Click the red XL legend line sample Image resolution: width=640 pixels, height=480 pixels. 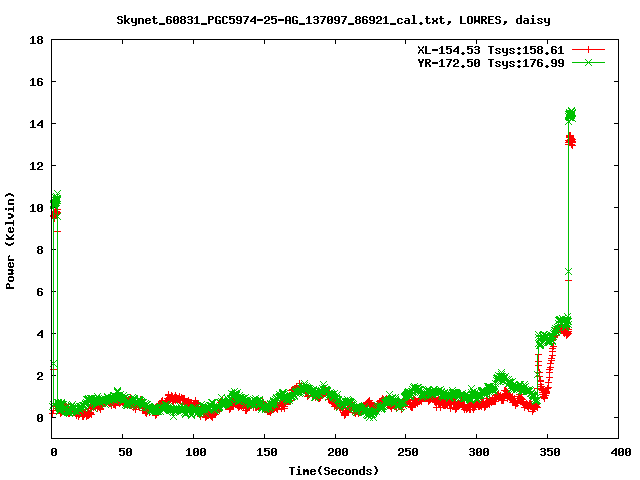click(x=588, y=50)
